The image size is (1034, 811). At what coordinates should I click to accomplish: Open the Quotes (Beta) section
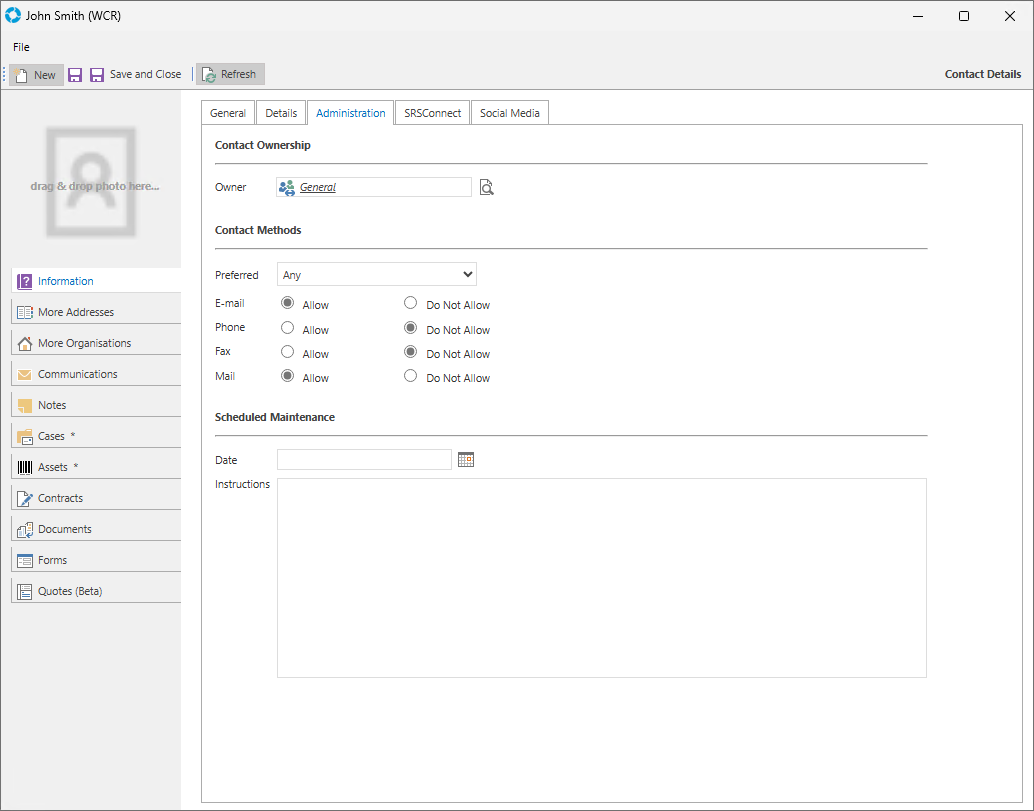70,591
